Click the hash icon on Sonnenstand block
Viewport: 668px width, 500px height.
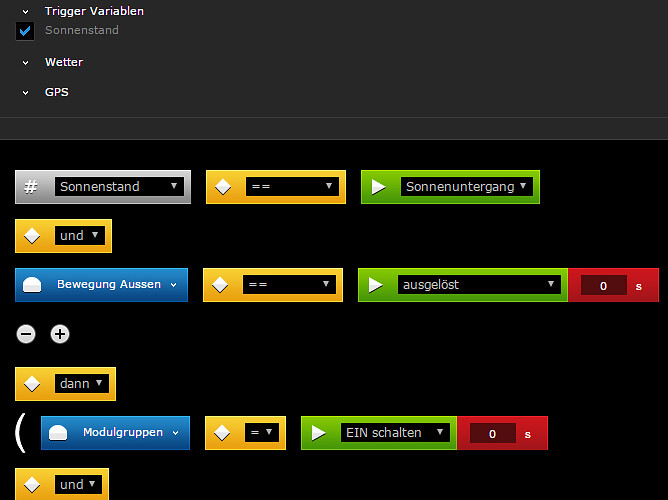coord(31,187)
